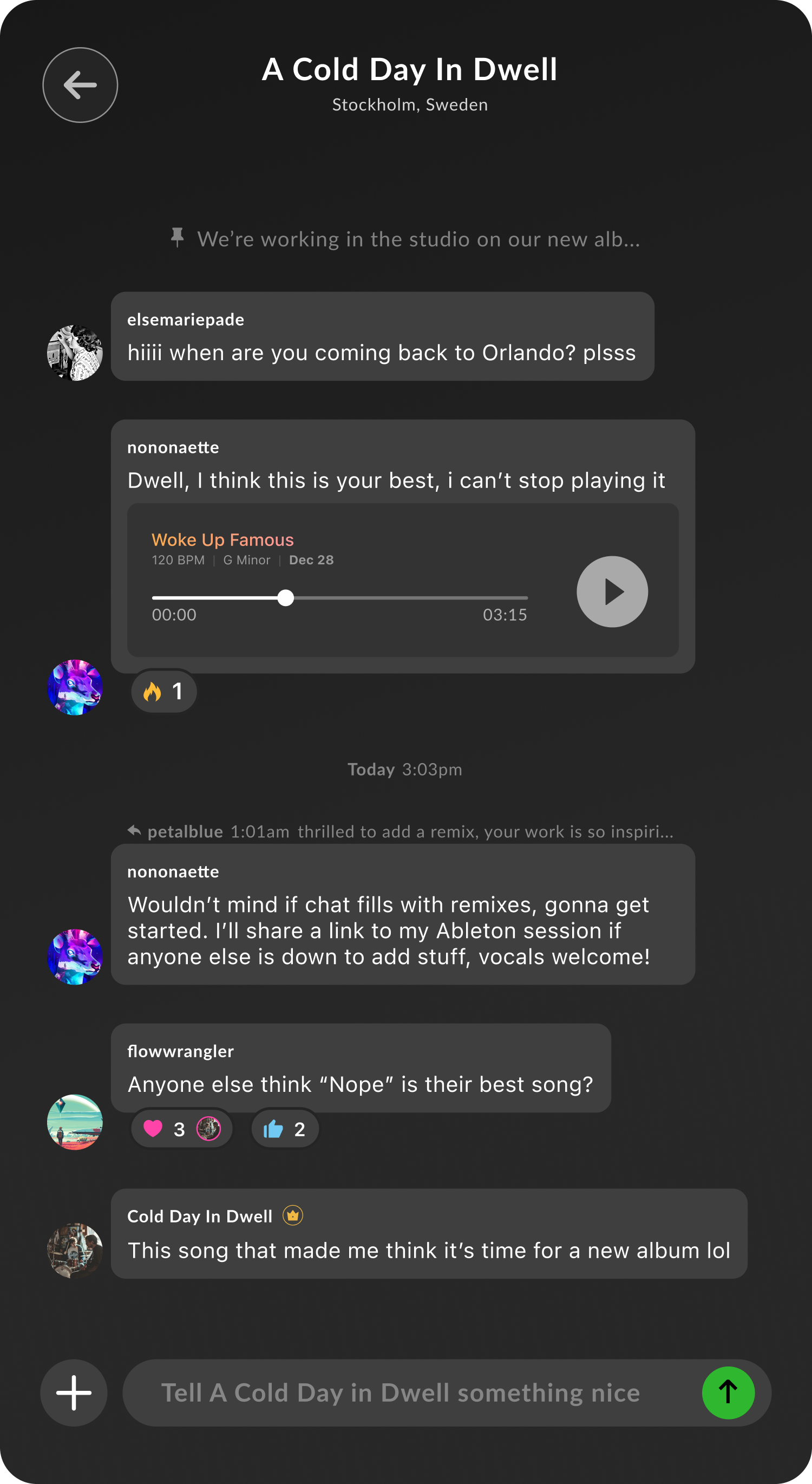Open Cold Day In Dwell's avatar
The image size is (812, 1484).
(75, 1251)
